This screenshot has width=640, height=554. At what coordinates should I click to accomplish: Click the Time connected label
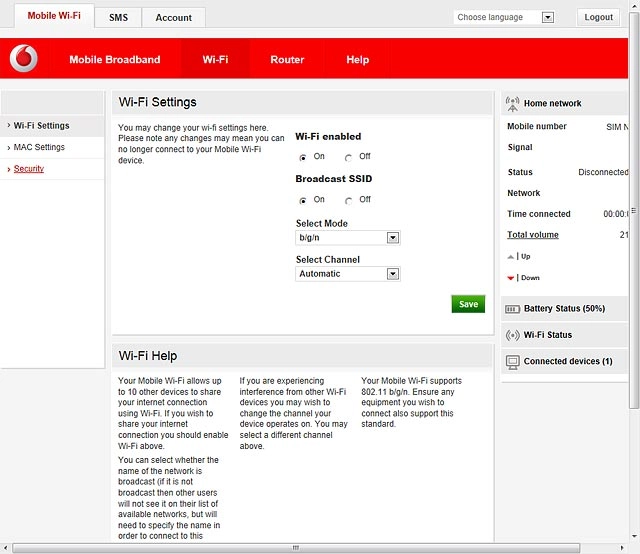point(539,214)
